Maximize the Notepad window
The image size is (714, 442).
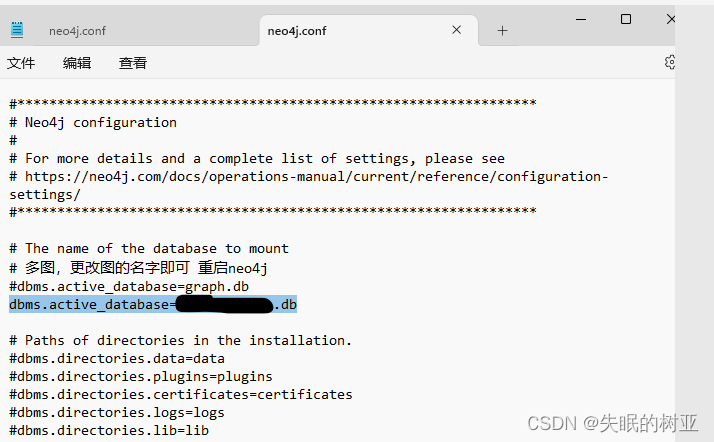(626, 19)
